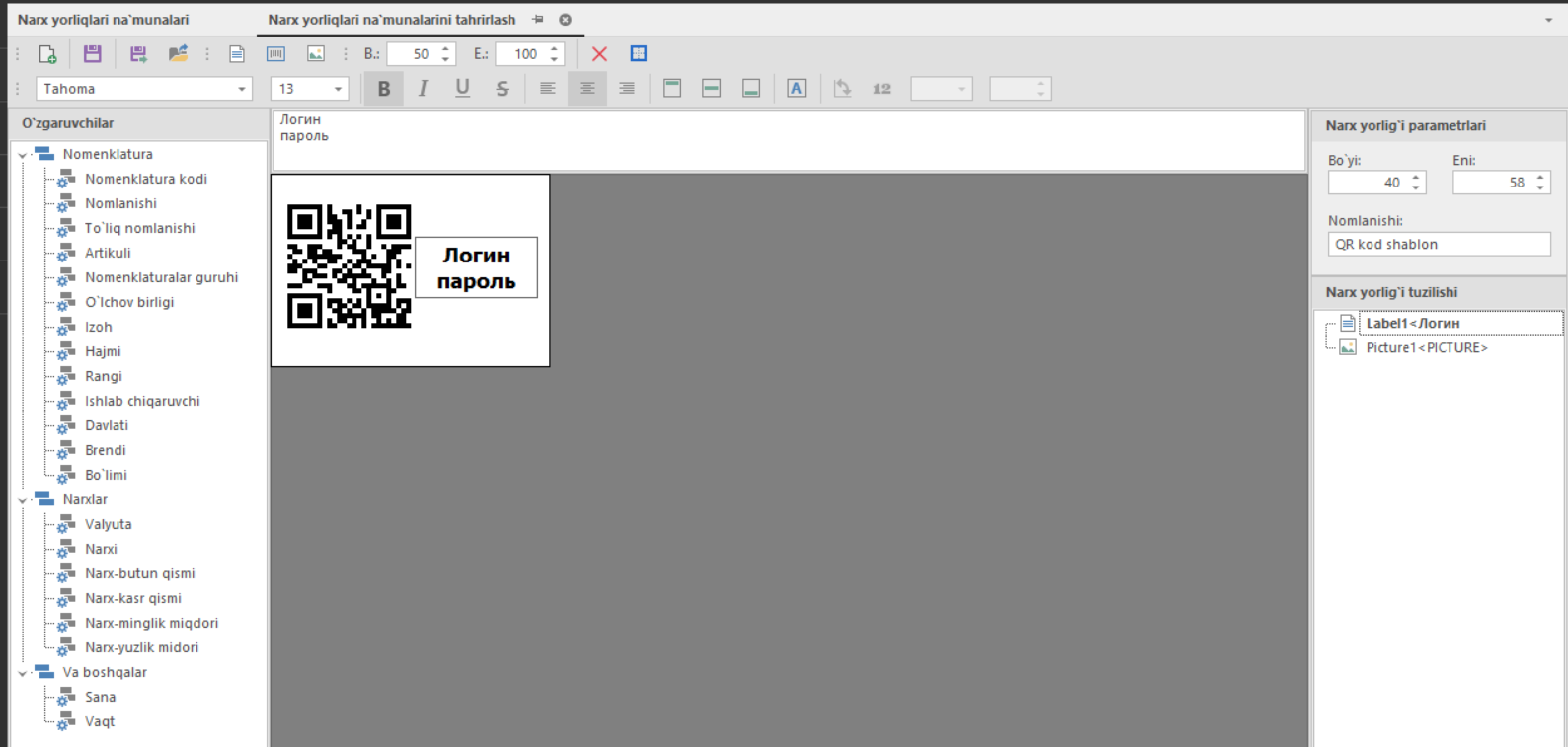Collapse the Narxlar tree node
The width and height of the screenshot is (1568, 747).
pyautogui.click(x=22, y=500)
